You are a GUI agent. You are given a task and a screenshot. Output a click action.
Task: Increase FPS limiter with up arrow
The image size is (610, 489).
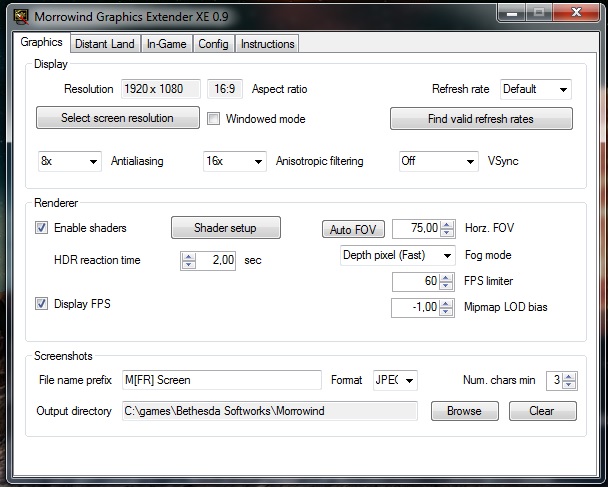tap(447, 277)
